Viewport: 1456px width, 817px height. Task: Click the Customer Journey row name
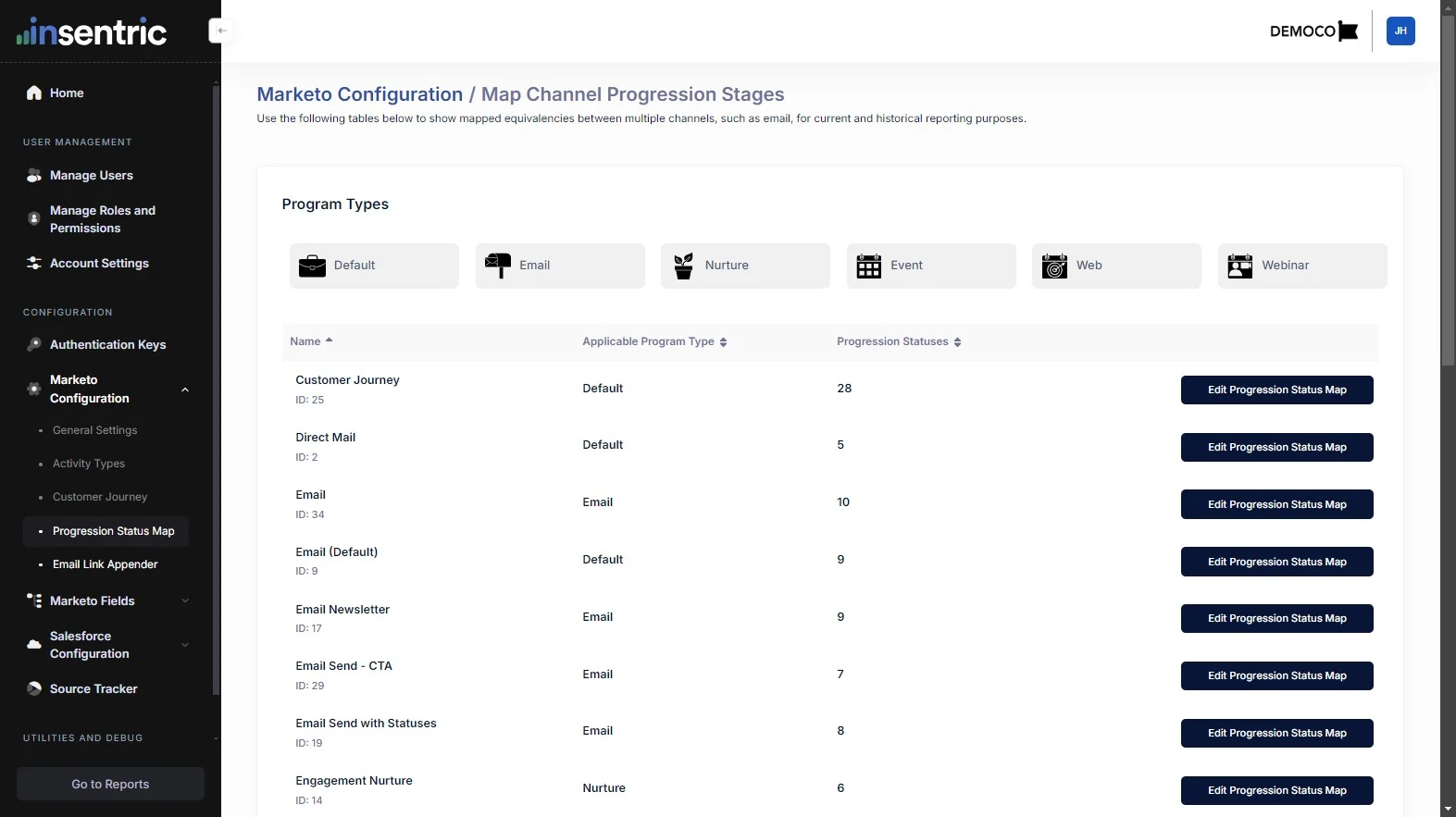coord(347,379)
